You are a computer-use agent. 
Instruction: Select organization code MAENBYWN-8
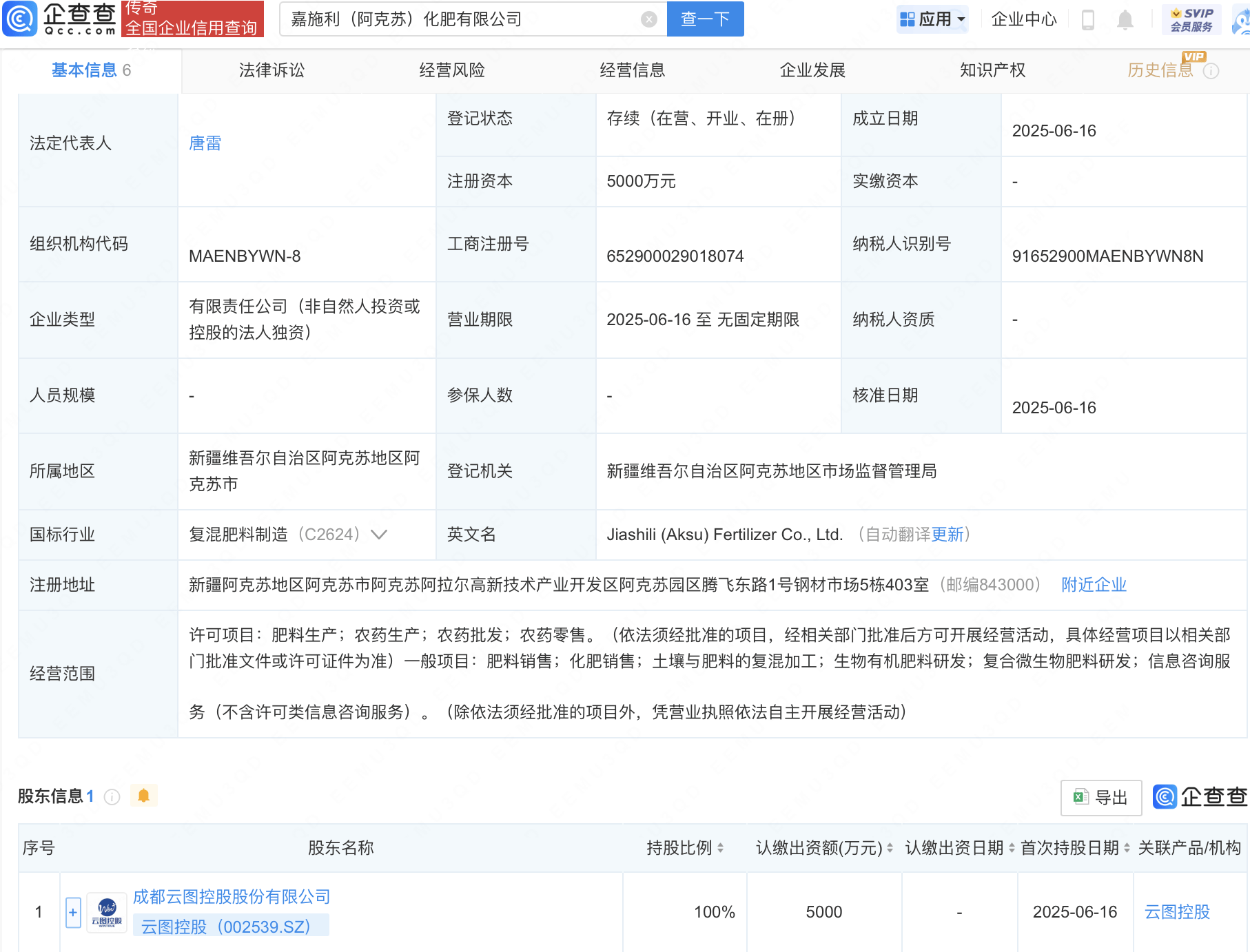[245, 256]
